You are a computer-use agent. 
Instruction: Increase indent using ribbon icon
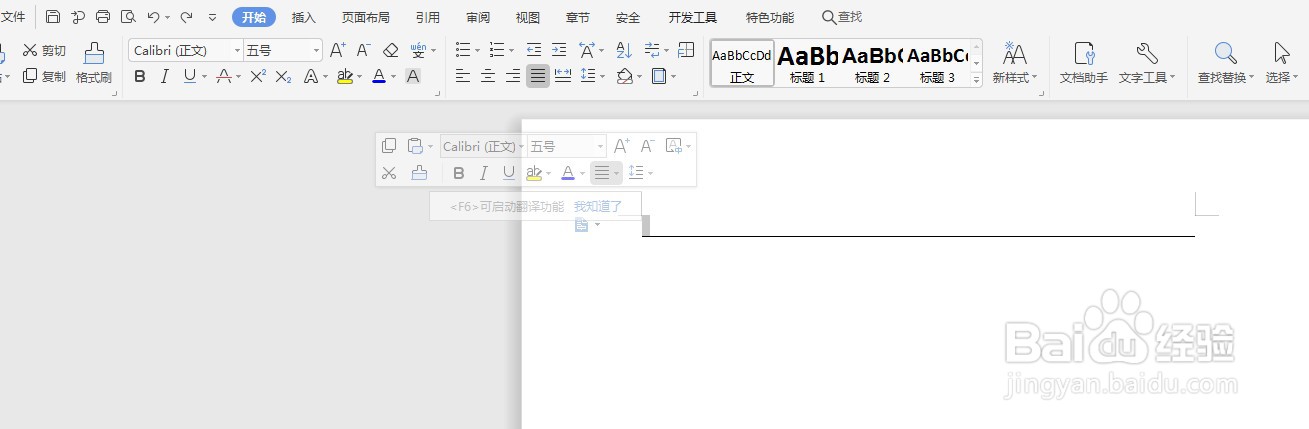pos(559,50)
